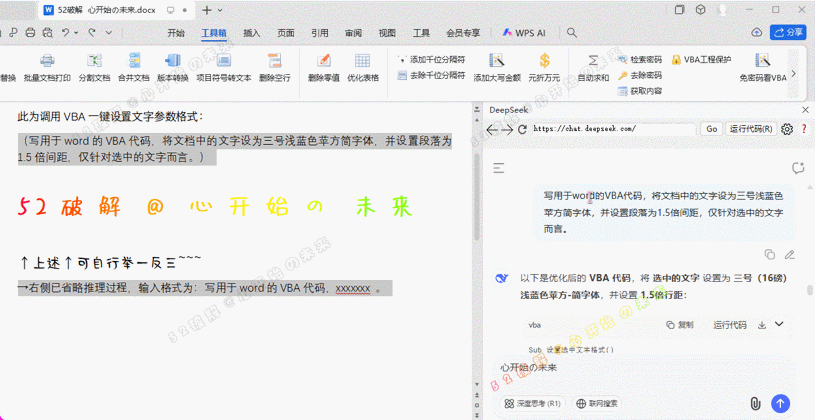Apply the 优化表格 optimize table tool
This screenshot has width=815, height=420.
point(363,68)
